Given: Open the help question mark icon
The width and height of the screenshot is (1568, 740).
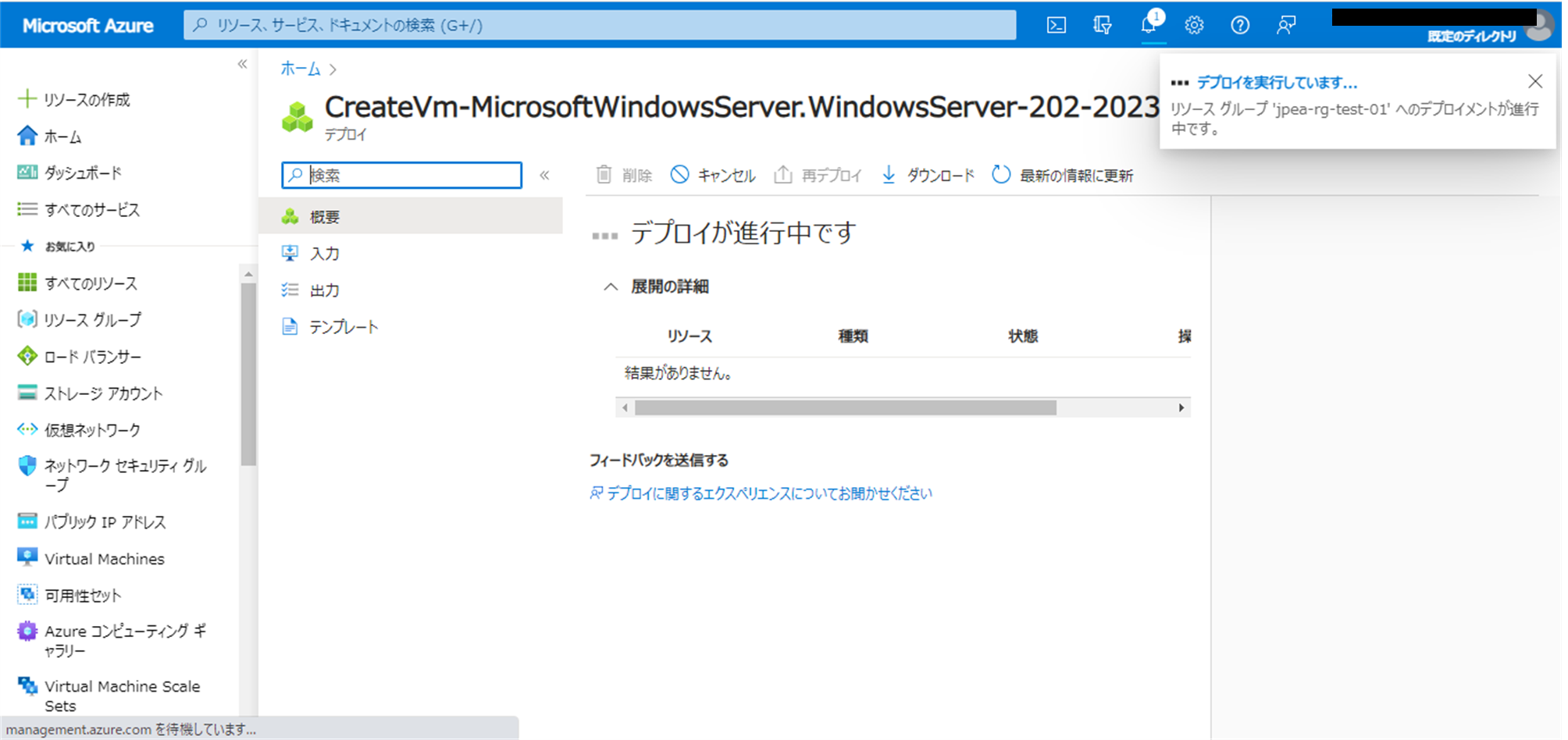Looking at the screenshot, I should (x=1240, y=25).
